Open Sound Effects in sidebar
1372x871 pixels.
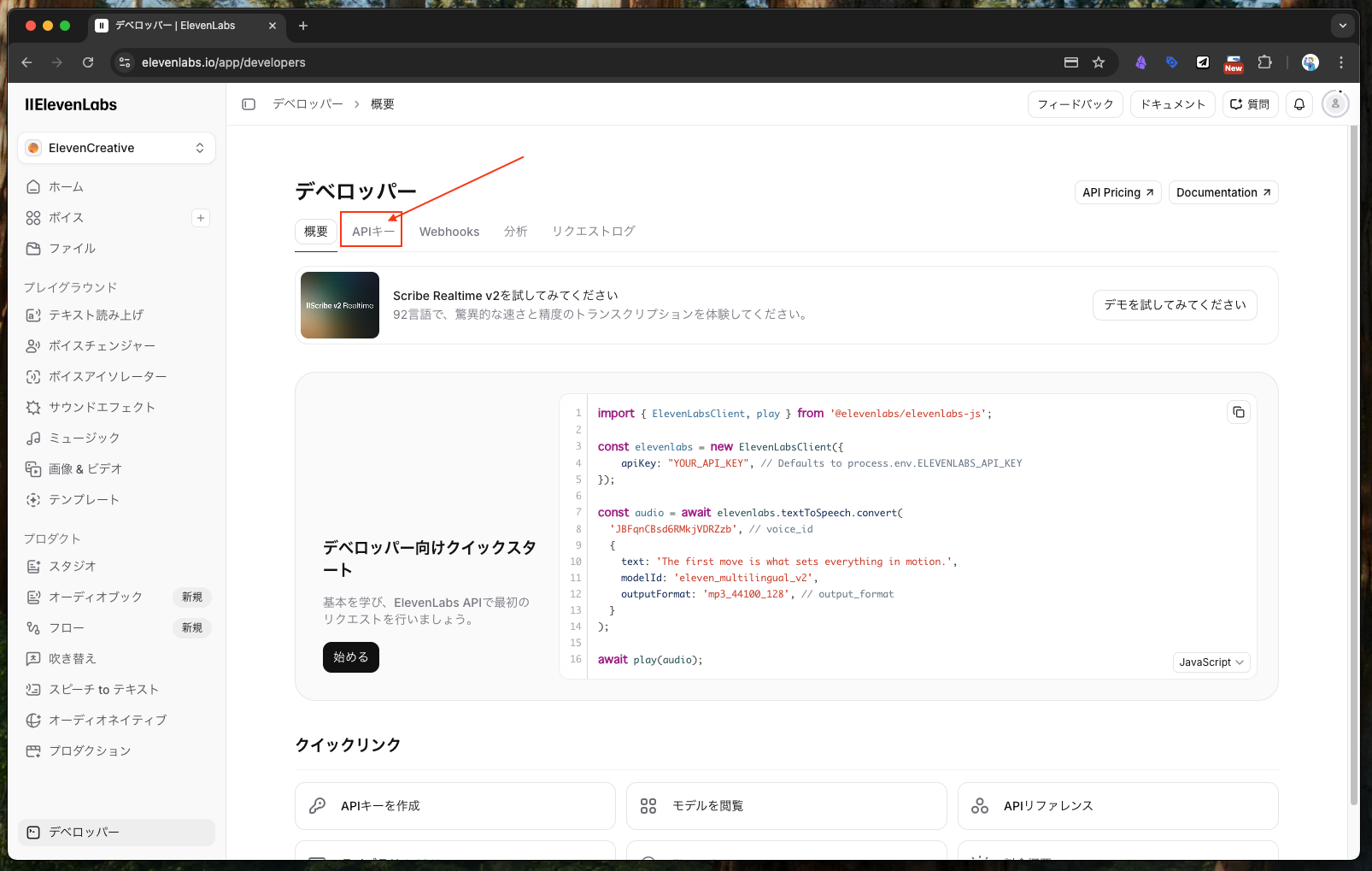pyautogui.click(x=102, y=408)
